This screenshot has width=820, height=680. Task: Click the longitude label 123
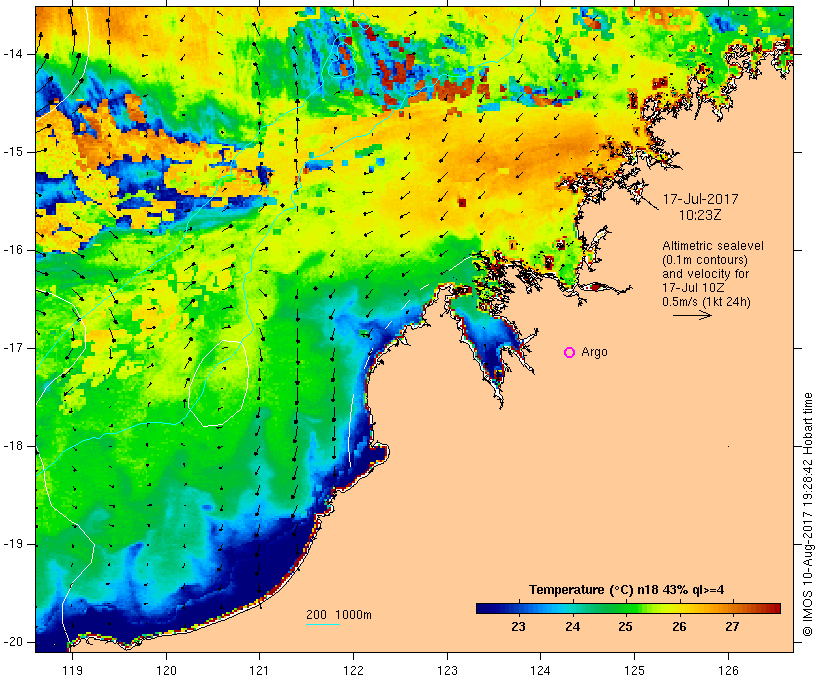pos(447,670)
